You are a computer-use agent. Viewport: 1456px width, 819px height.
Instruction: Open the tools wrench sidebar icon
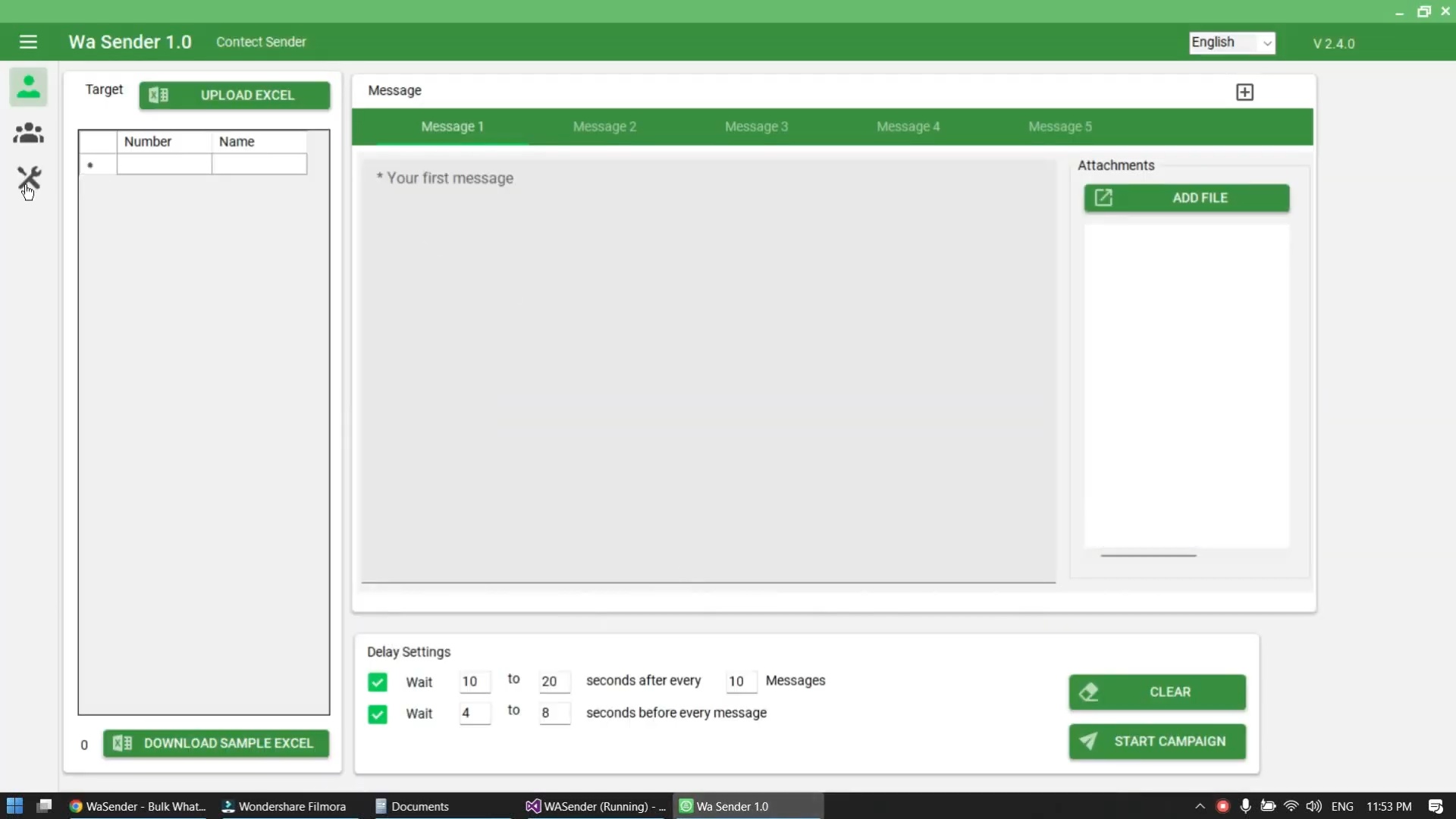[x=29, y=179]
